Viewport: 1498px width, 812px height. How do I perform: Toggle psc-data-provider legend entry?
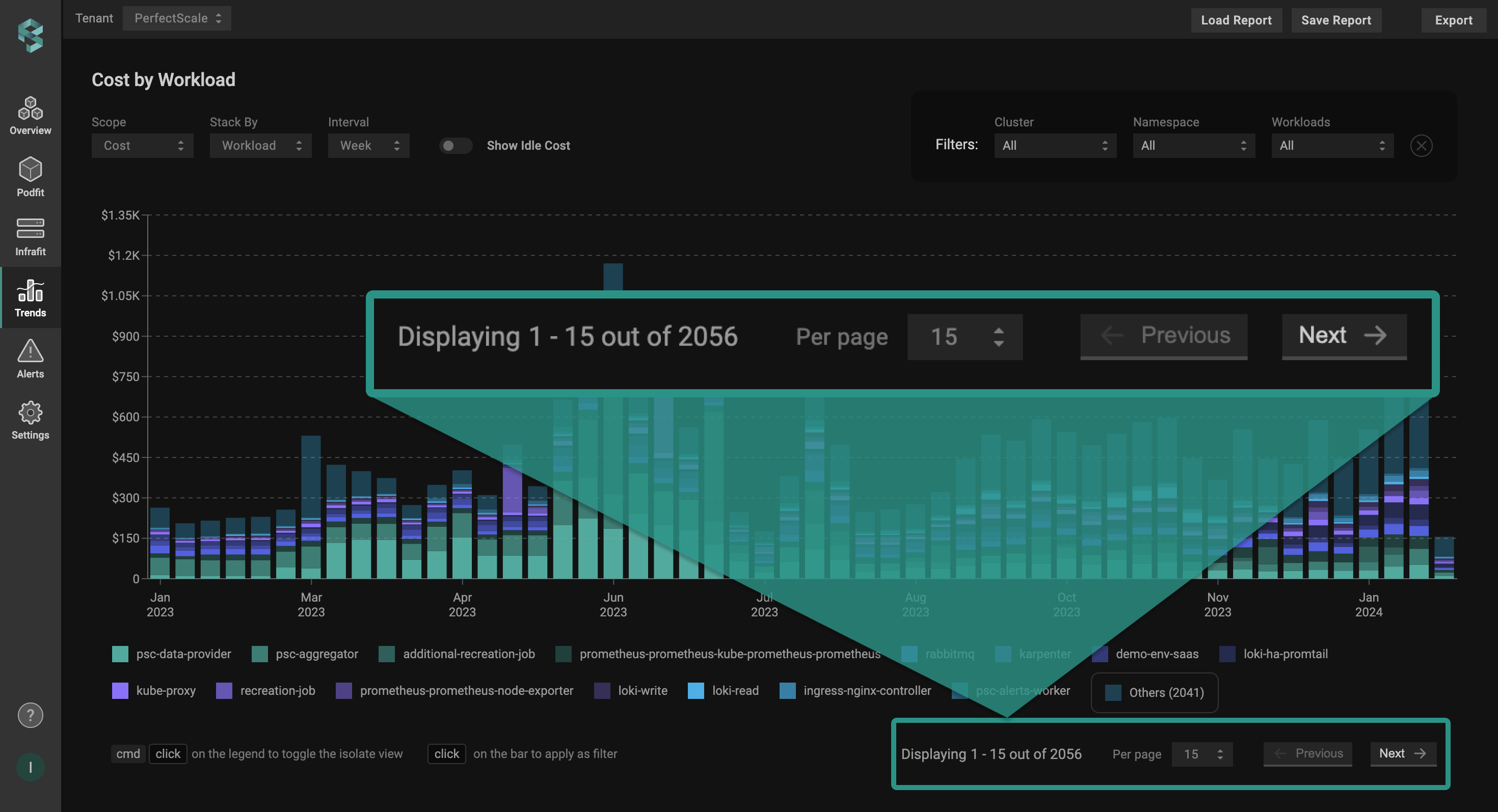click(172, 654)
